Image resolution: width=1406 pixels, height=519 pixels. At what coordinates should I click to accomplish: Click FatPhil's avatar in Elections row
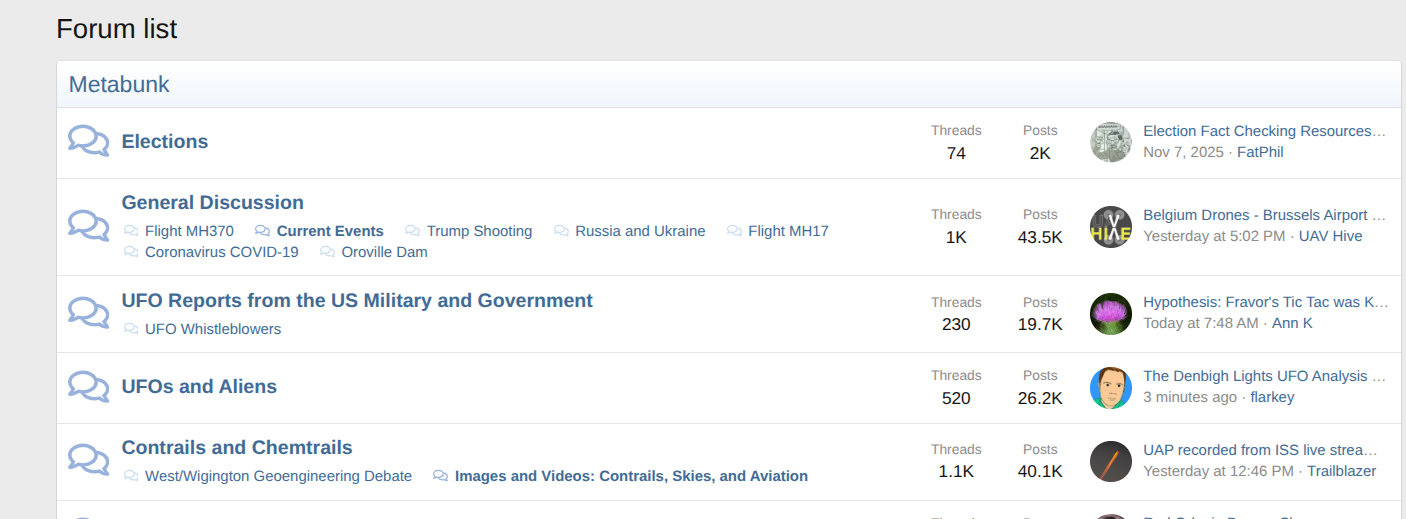click(1110, 142)
